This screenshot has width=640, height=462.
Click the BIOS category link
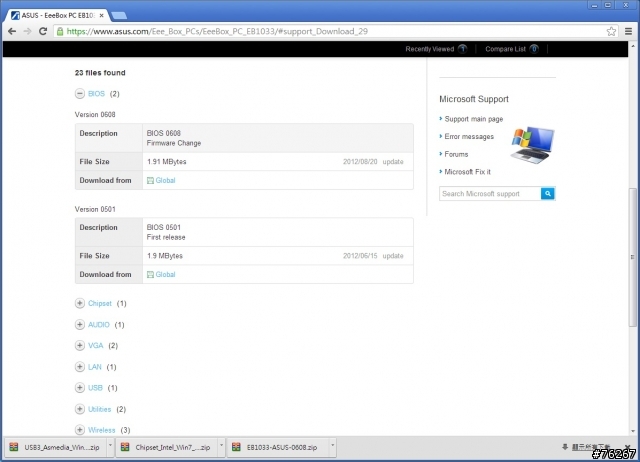[96, 94]
